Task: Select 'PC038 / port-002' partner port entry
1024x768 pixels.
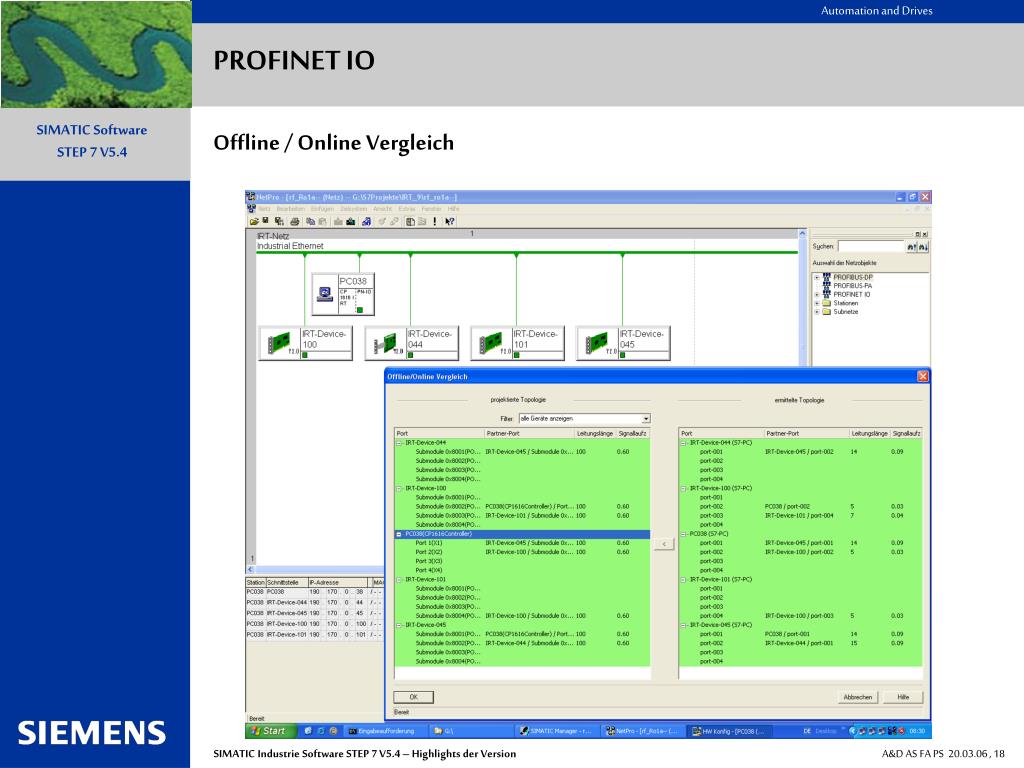Action: [x=787, y=507]
